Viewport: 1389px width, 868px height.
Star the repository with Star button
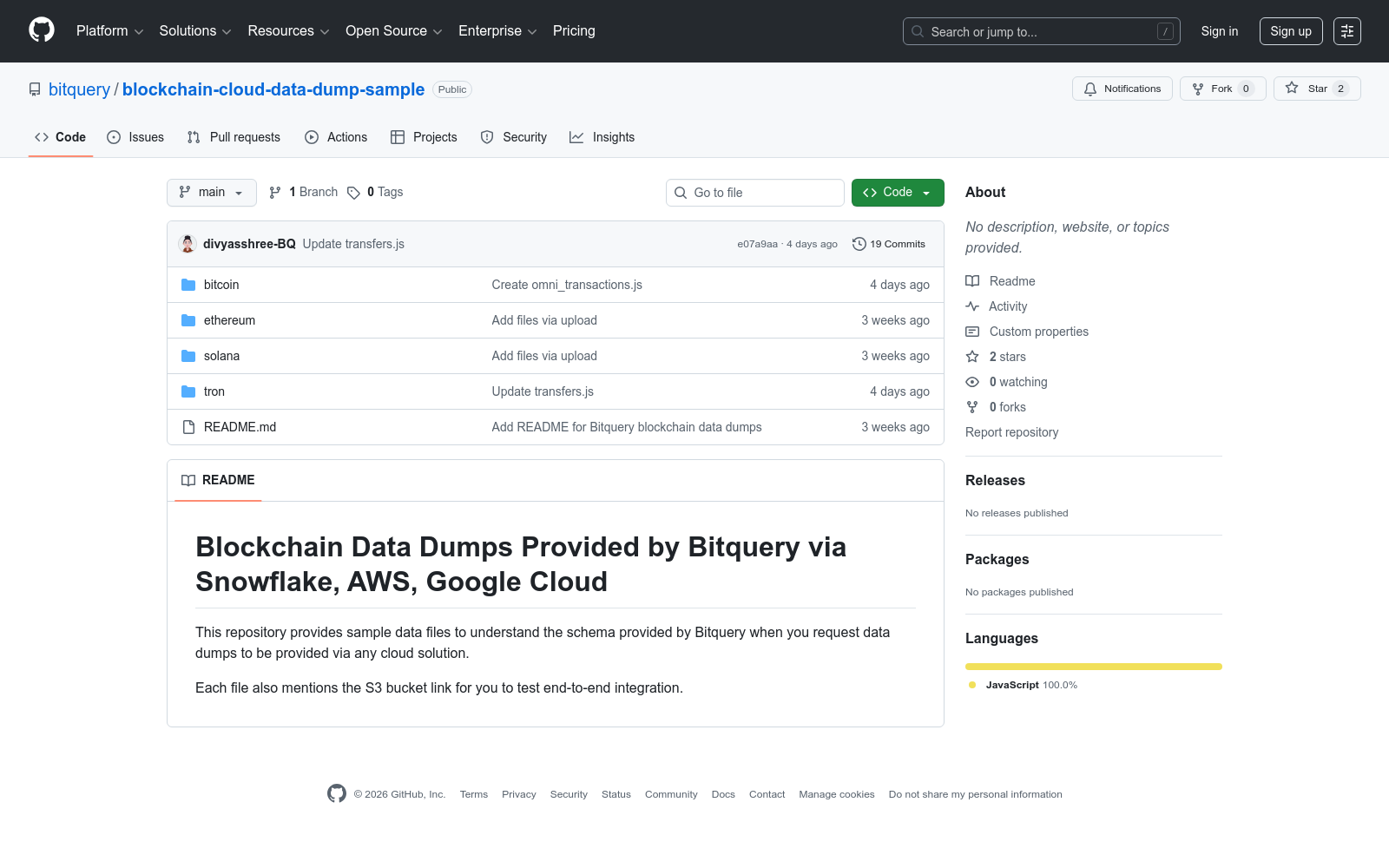(1317, 89)
